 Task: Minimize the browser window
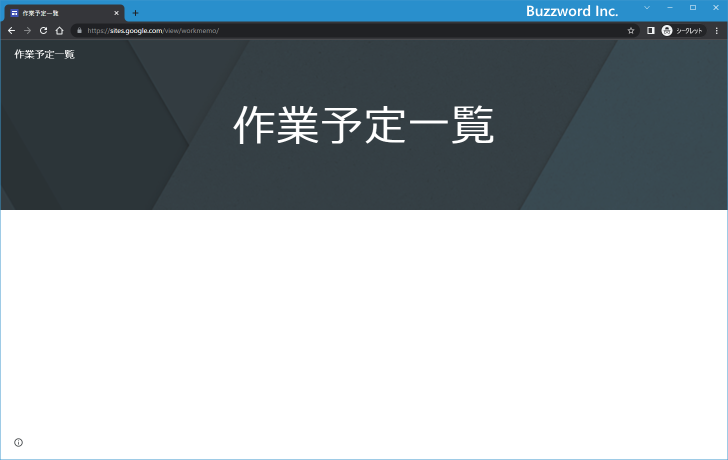(670, 7)
